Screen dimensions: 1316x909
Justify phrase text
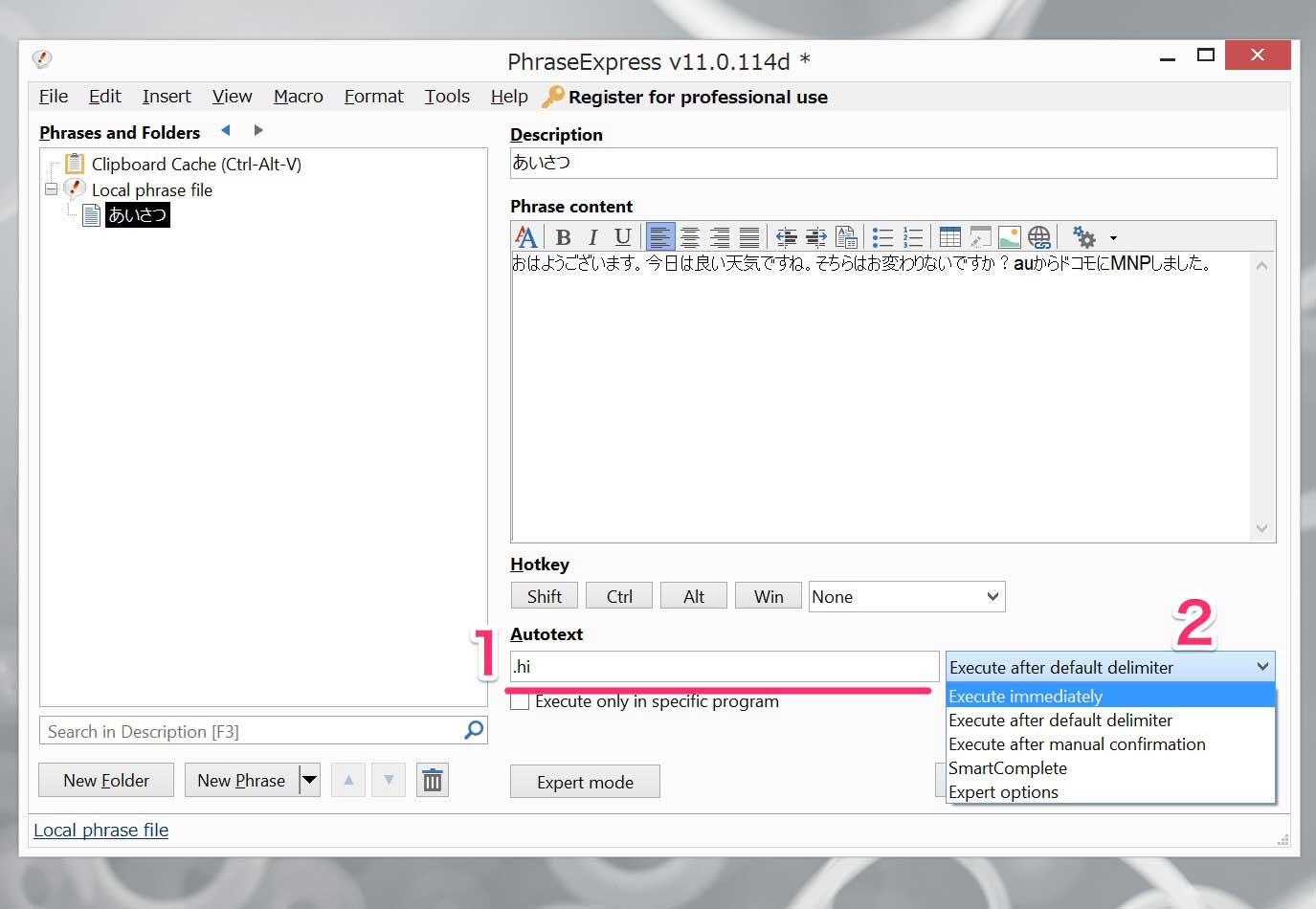(x=749, y=236)
